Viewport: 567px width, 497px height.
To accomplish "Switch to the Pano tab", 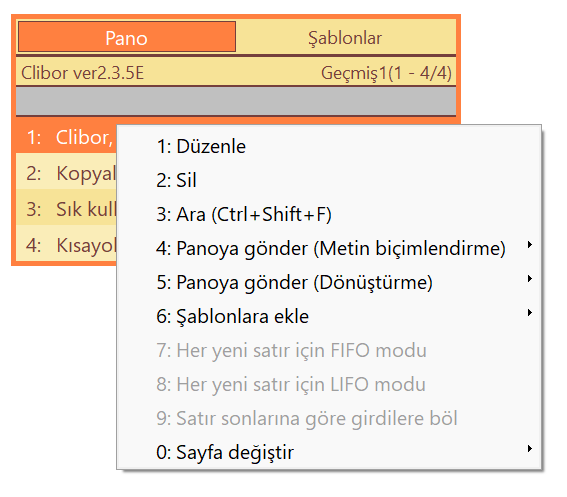I will (x=127, y=37).
